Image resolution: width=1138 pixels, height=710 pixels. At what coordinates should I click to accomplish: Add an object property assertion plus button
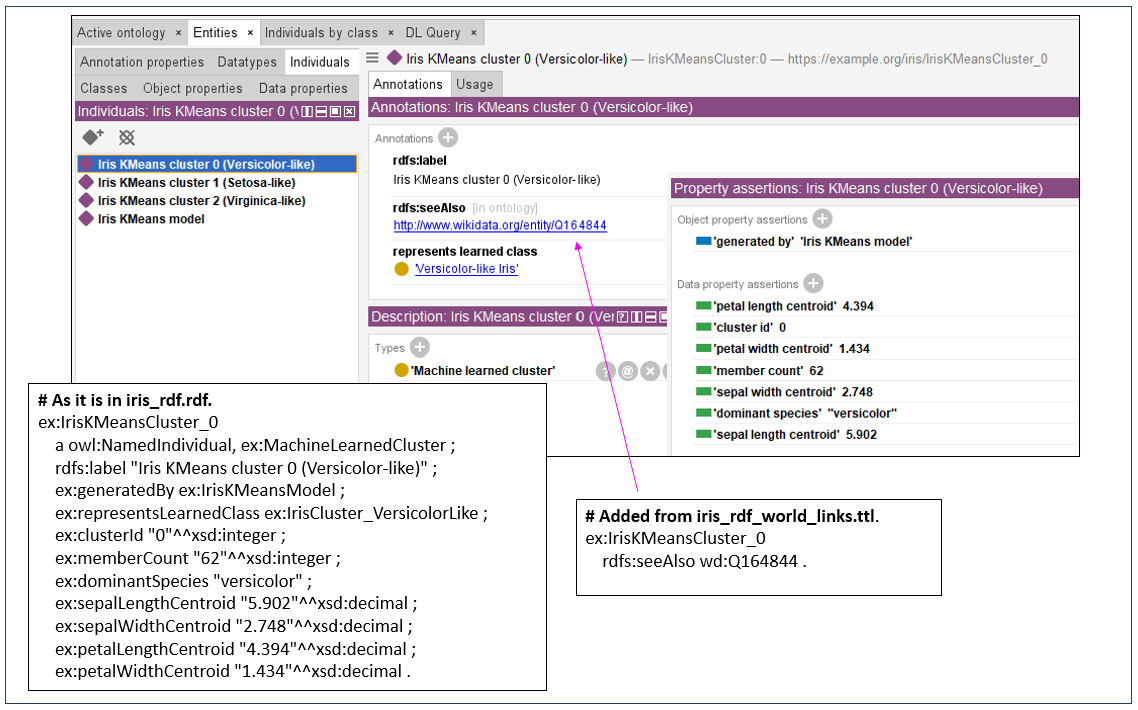tap(822, 219)
